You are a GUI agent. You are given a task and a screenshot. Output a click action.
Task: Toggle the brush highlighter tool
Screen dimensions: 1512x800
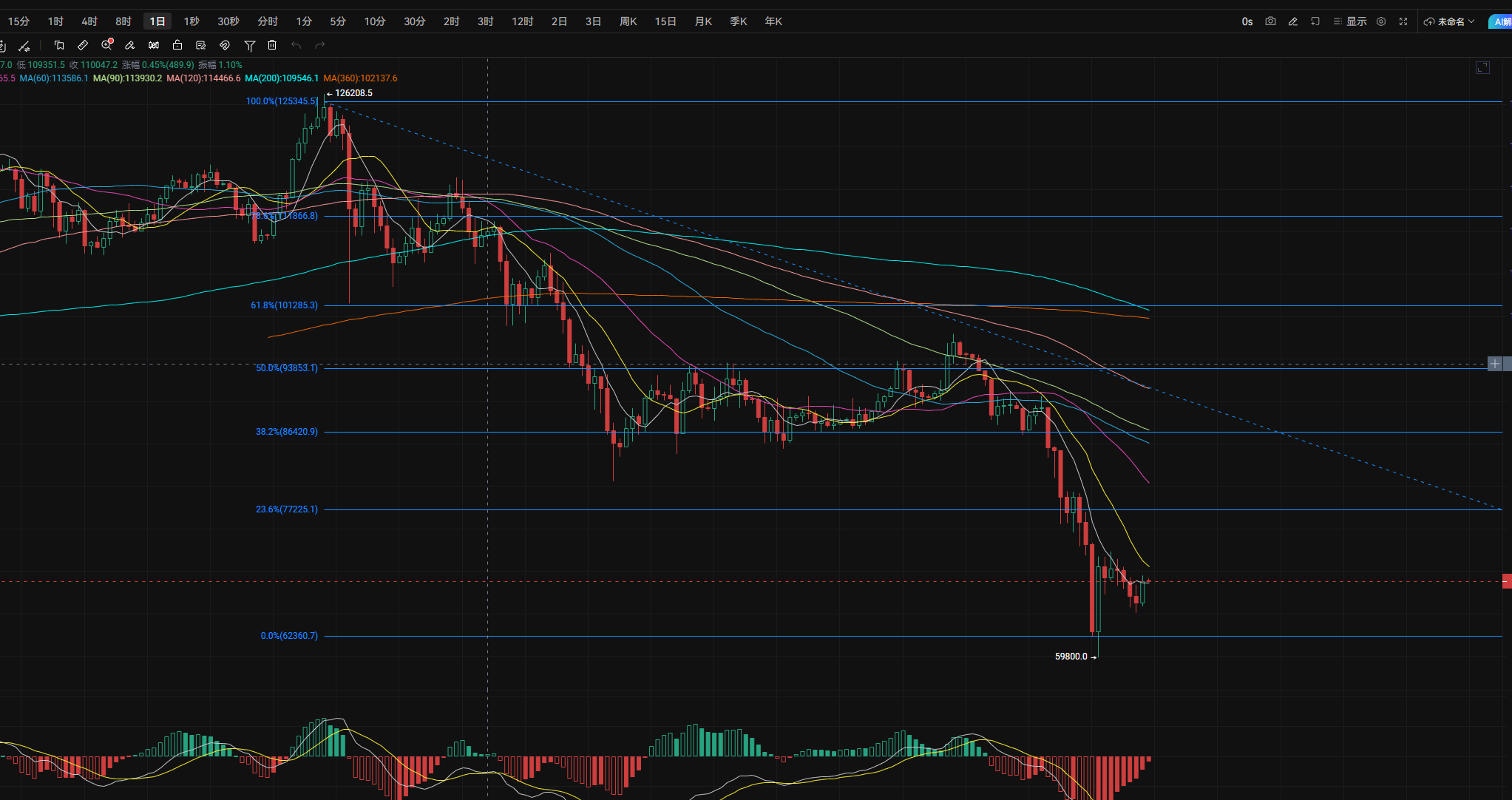[x=130, y=45]
